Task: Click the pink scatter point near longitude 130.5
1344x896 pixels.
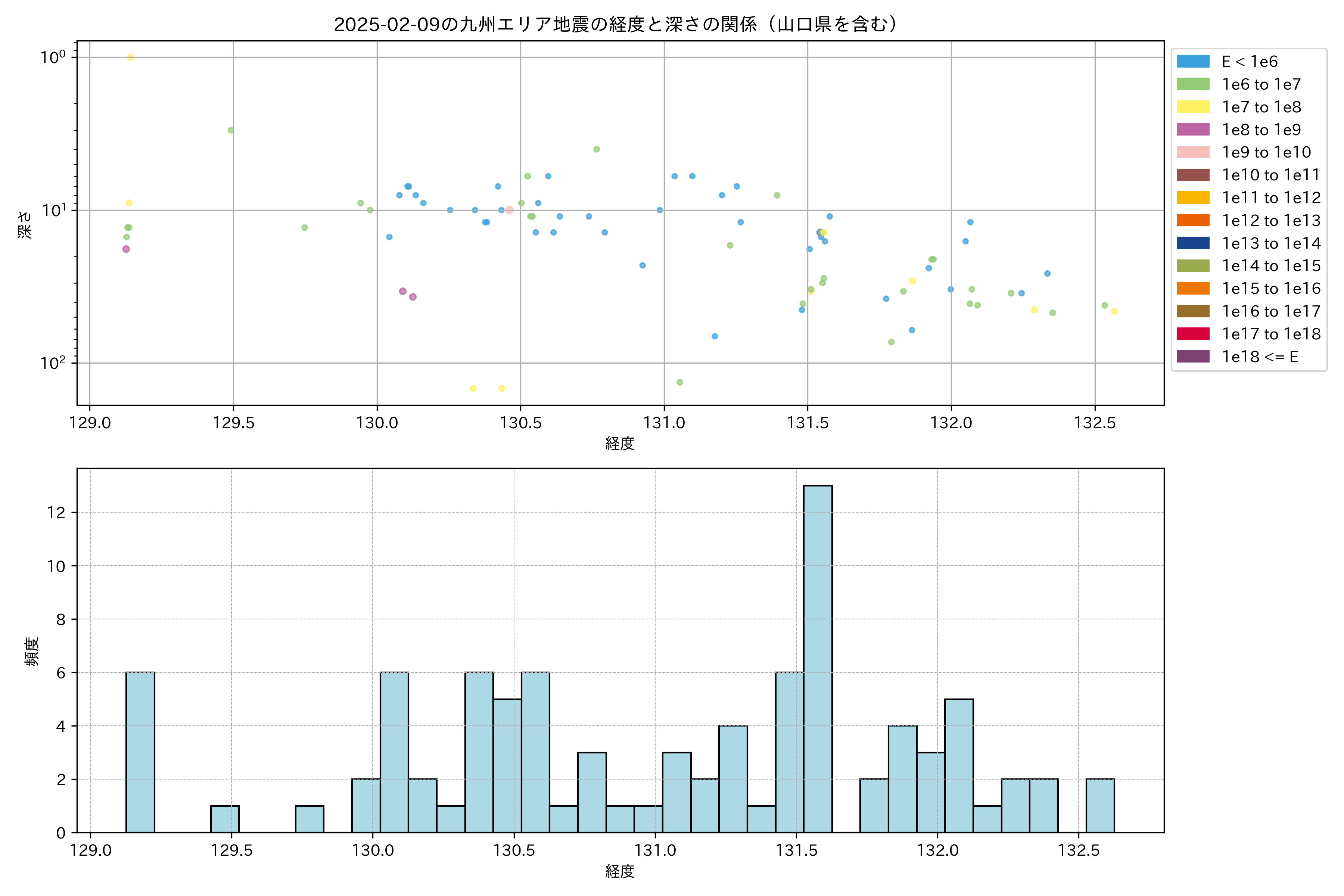Action: (509, 210)
